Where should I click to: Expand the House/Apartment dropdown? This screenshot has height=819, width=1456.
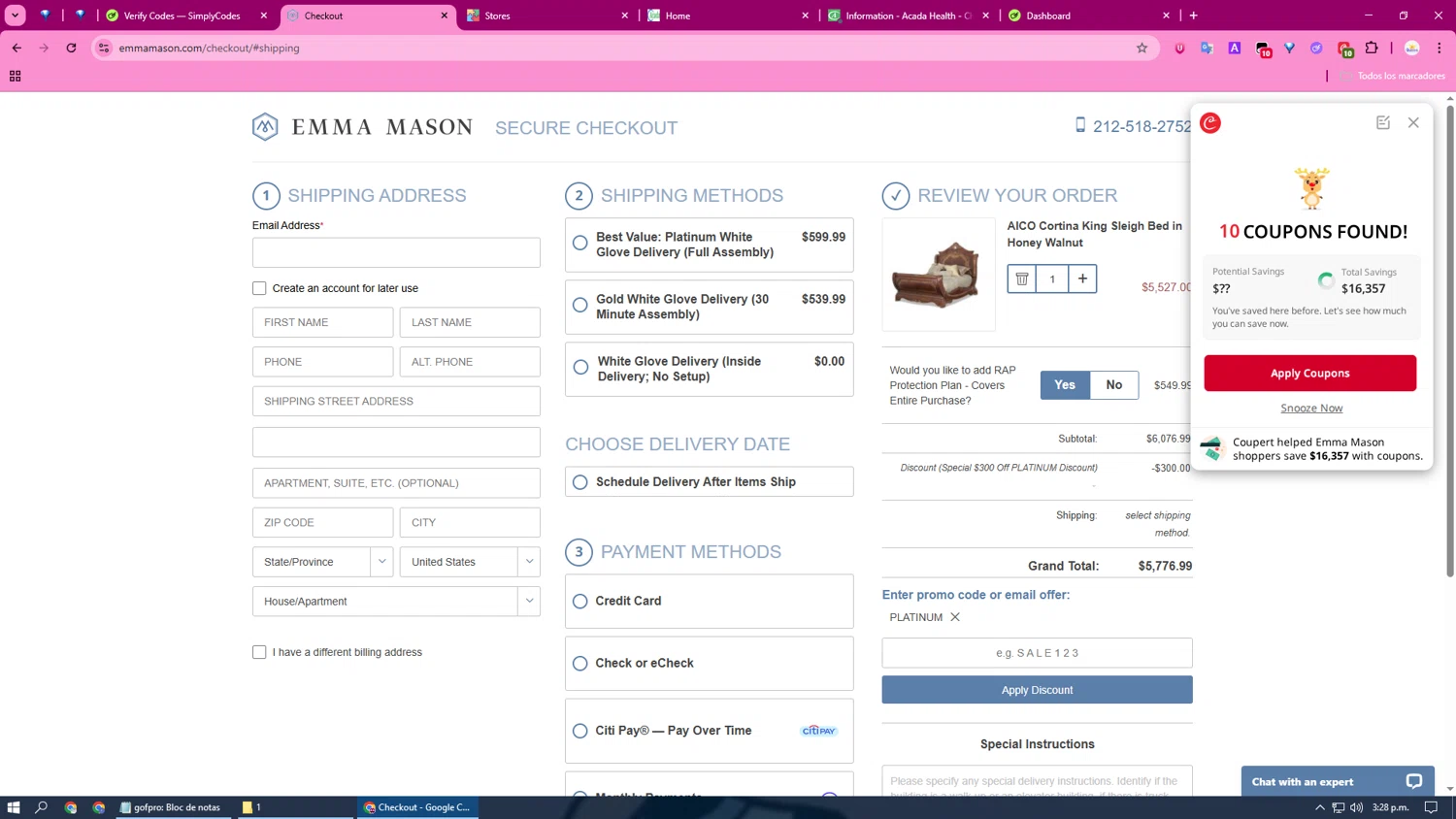click(x=396, y=602)
